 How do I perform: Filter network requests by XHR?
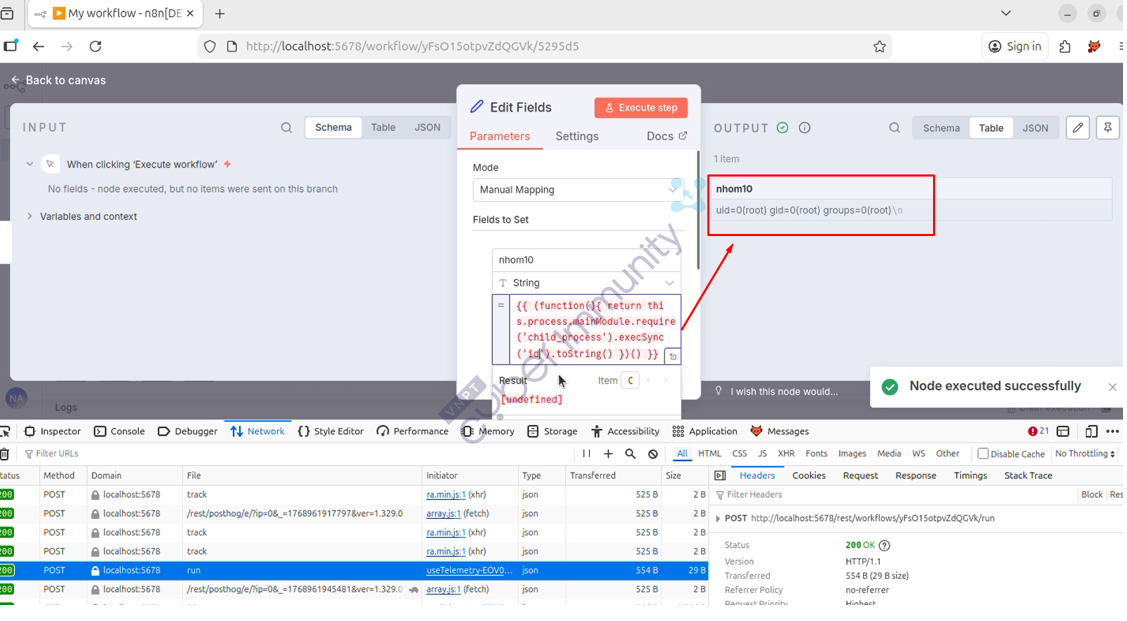click(x=786, y=454)
